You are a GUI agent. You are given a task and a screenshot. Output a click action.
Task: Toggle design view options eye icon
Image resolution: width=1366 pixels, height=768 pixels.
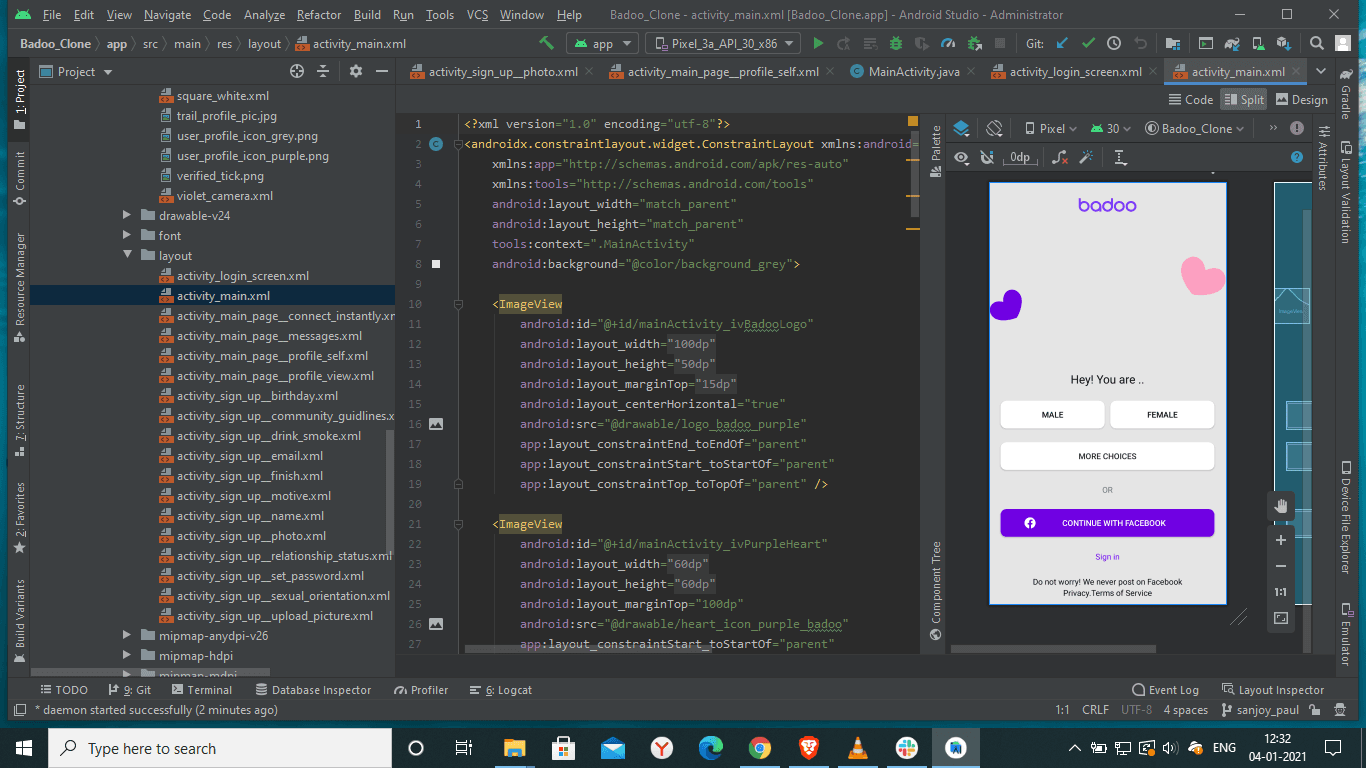tap(961, 158)
